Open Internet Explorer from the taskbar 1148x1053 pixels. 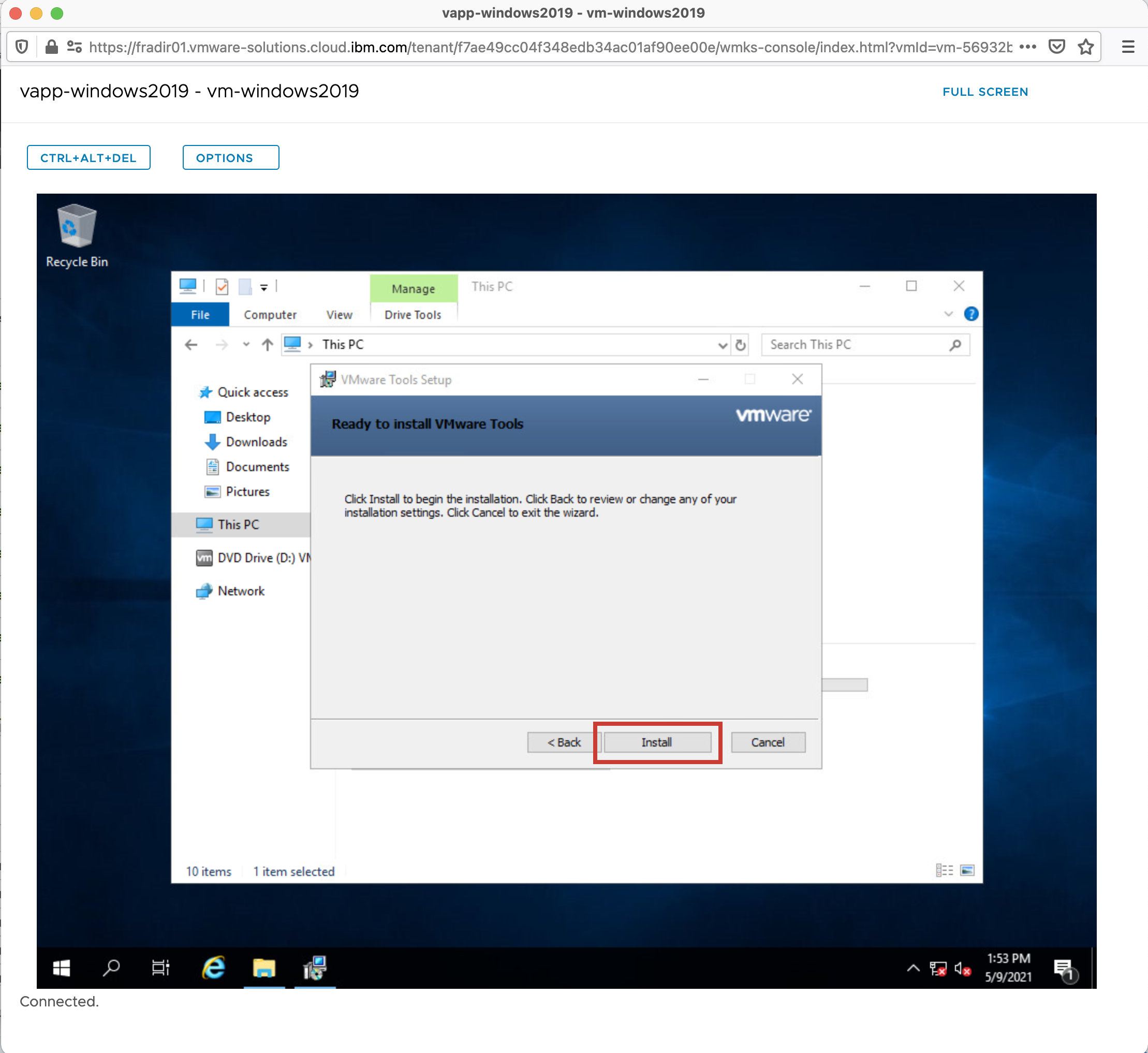click(214, 968)
